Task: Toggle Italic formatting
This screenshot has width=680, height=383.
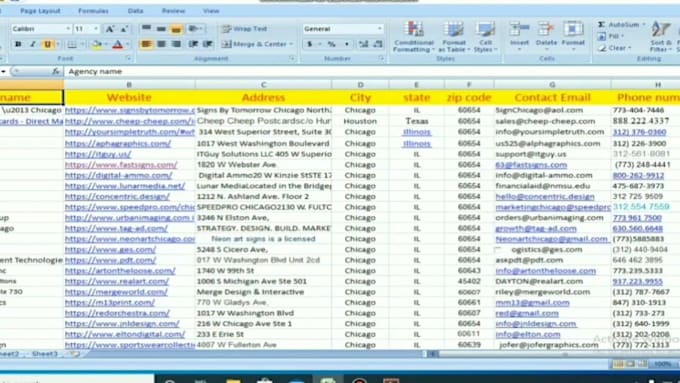Action: point(33,44)
